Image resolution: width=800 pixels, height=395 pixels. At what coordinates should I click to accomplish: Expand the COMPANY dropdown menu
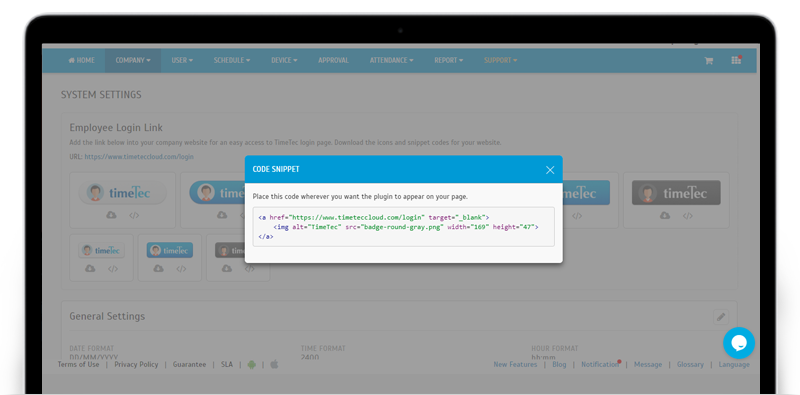[x=133, y=60]
